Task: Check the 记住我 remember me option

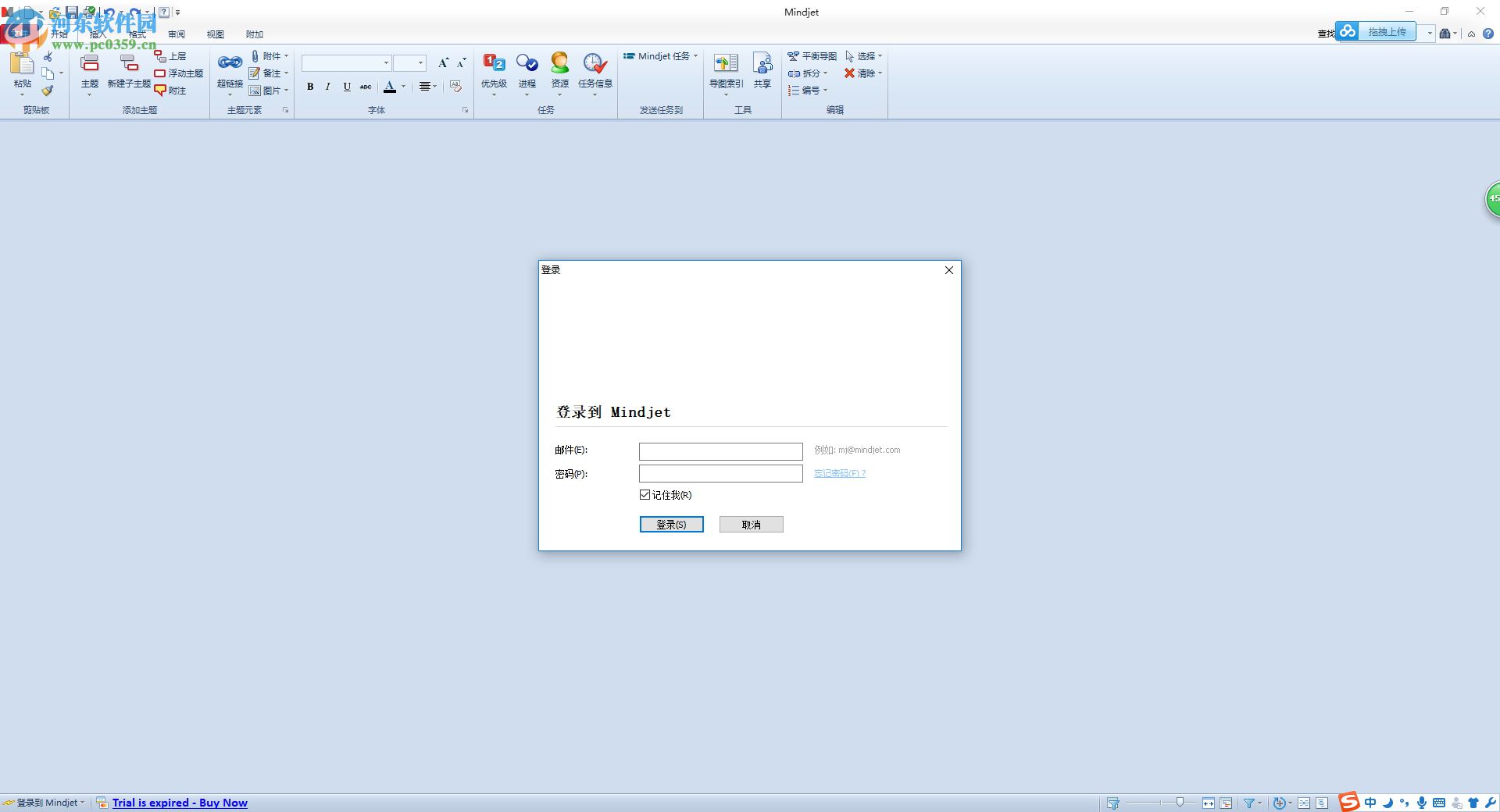Action: 645,495
